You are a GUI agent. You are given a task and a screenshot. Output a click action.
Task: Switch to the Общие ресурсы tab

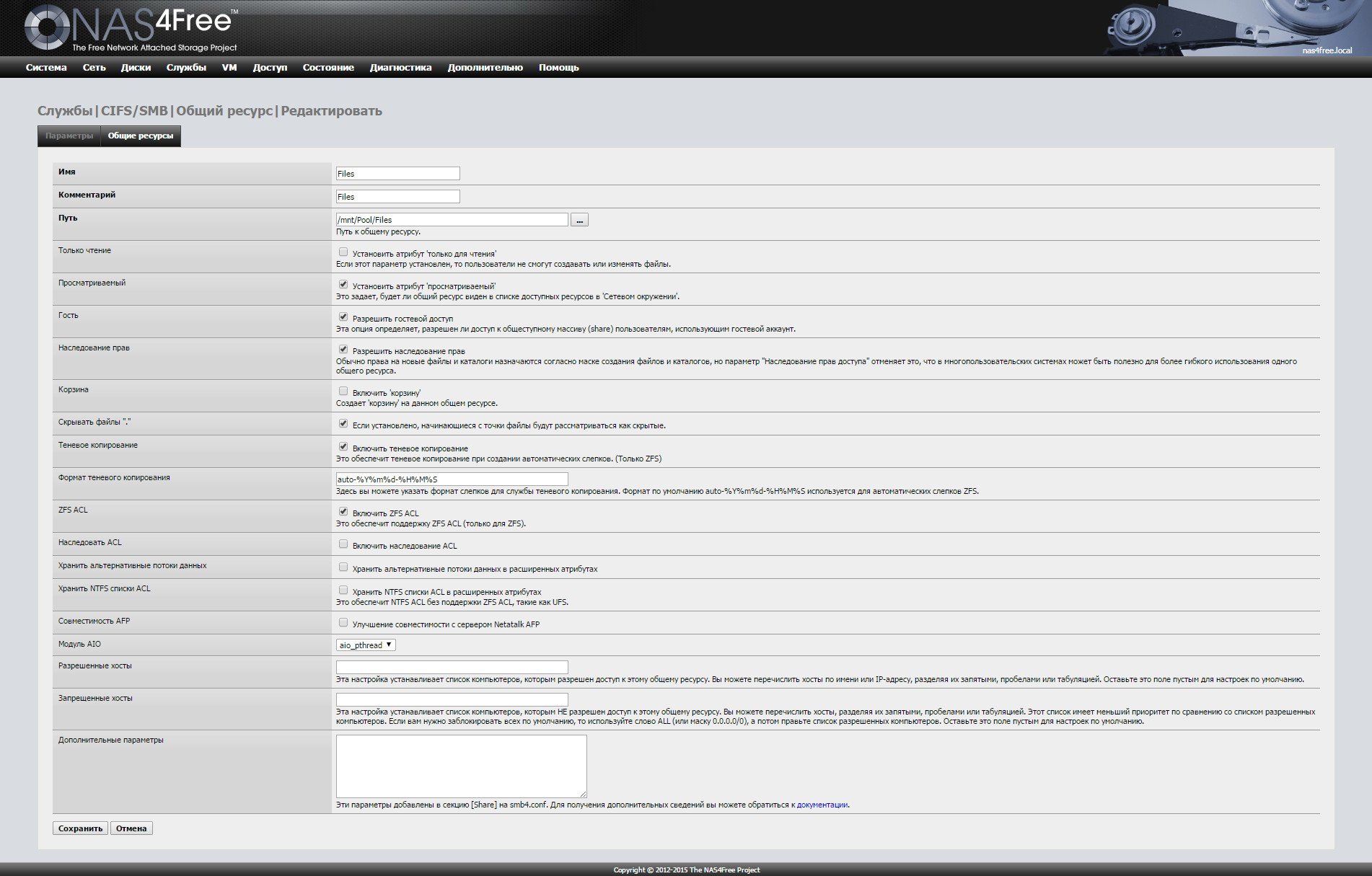141,136
